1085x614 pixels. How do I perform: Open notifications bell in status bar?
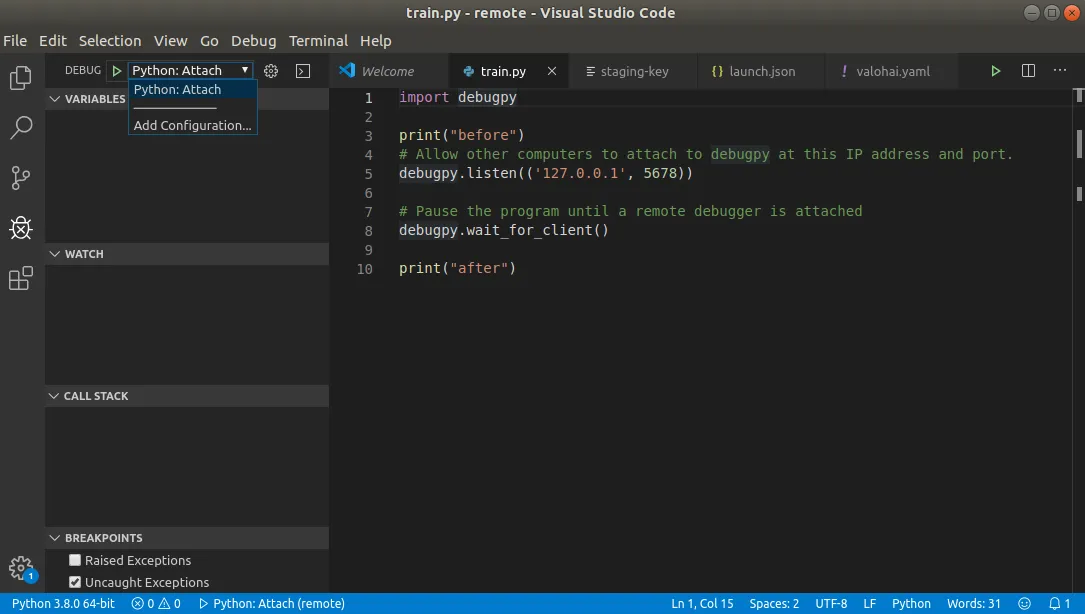pos(1059,604)
